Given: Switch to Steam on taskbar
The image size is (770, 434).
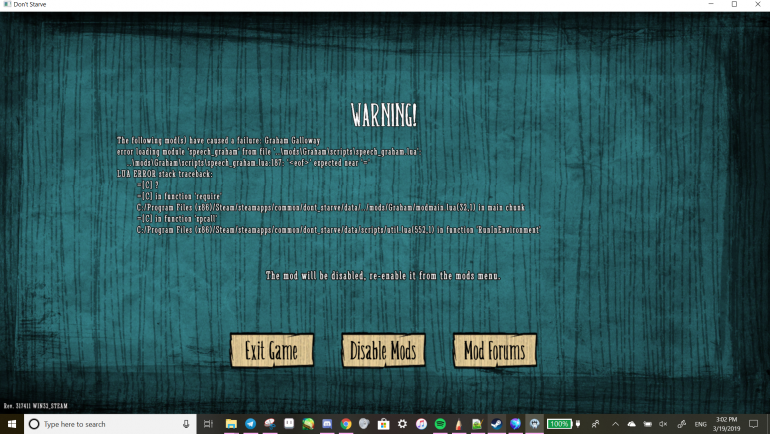Looking at the screenshot, I should (x=496, y=424).
